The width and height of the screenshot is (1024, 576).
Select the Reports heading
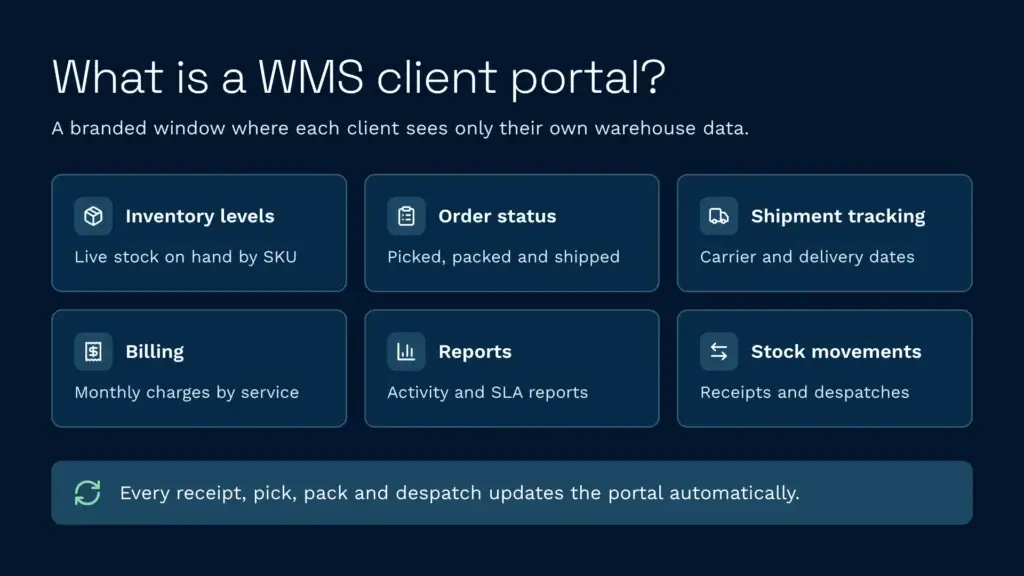click(x=475, y=352)
